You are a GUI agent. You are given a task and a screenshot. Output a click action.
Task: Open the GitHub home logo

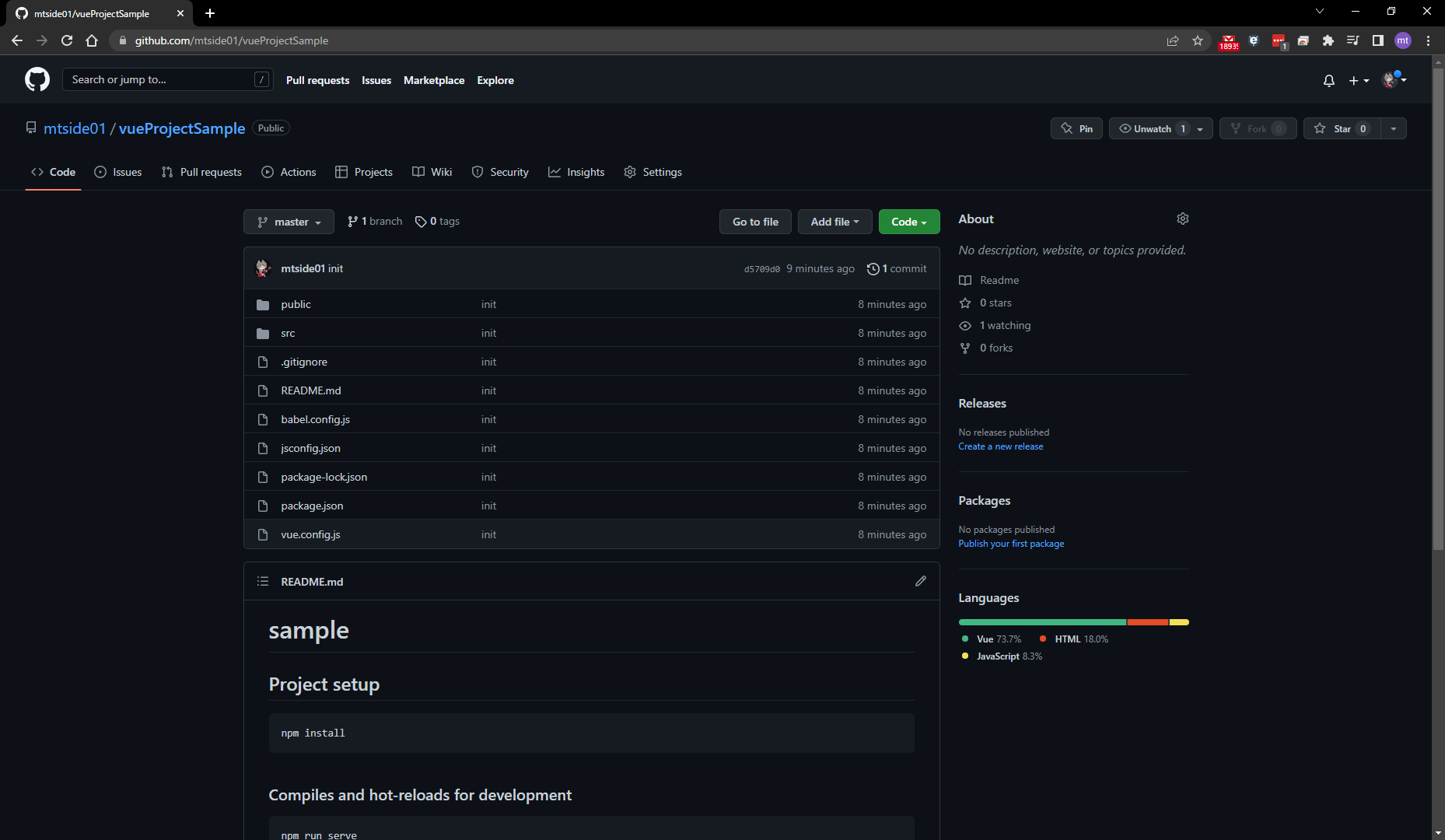pos(37,79)
